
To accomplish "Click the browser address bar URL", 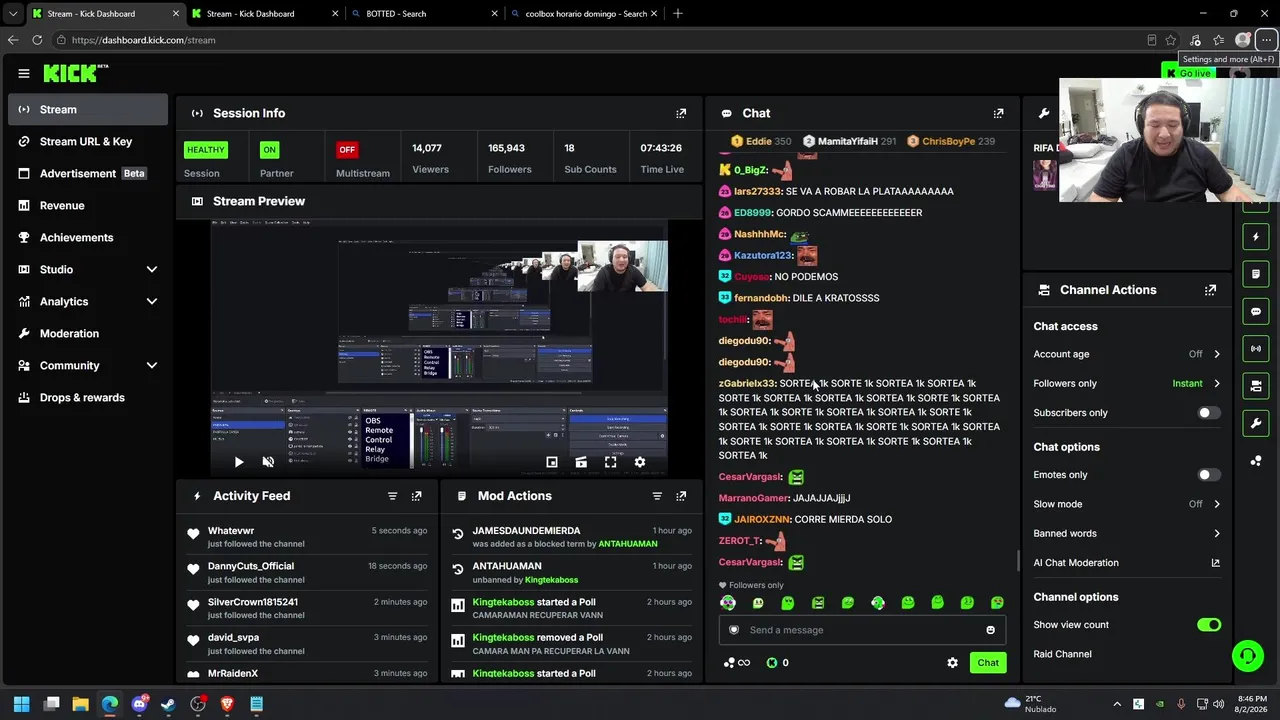I will (x=143, y=40).
